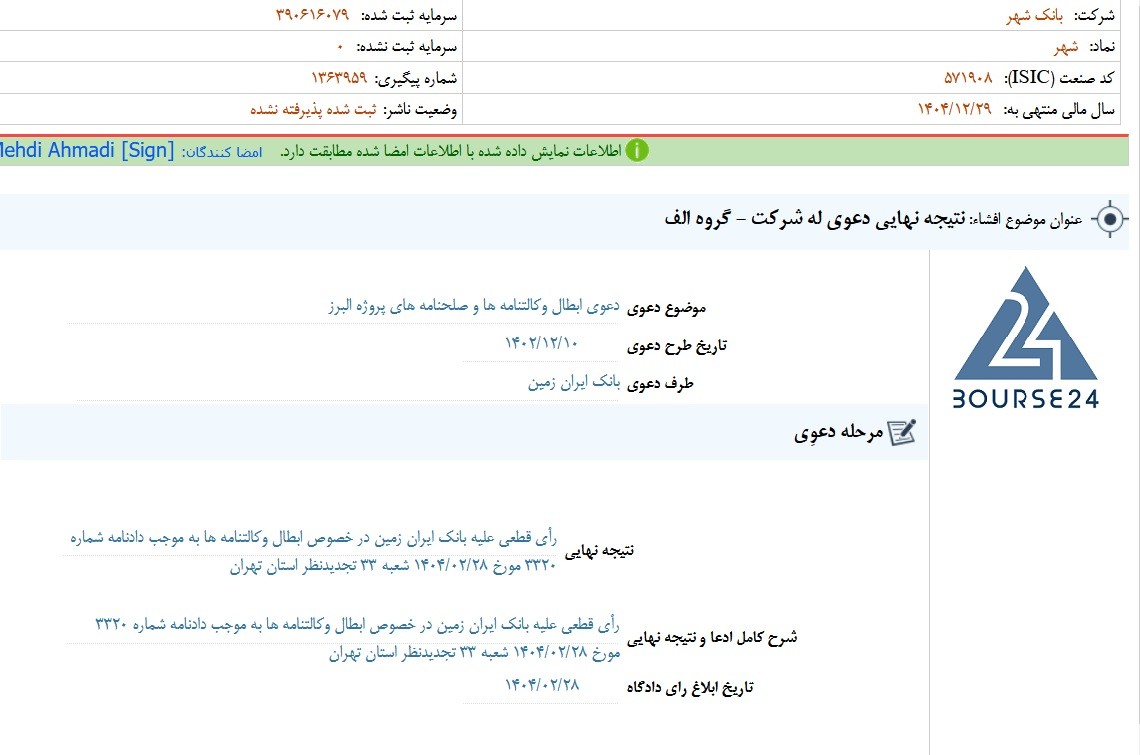
Task: Select the ISIC industry code ۵۷۱۹۰۸
Action: pyautogui.click(x=968, y=78)
